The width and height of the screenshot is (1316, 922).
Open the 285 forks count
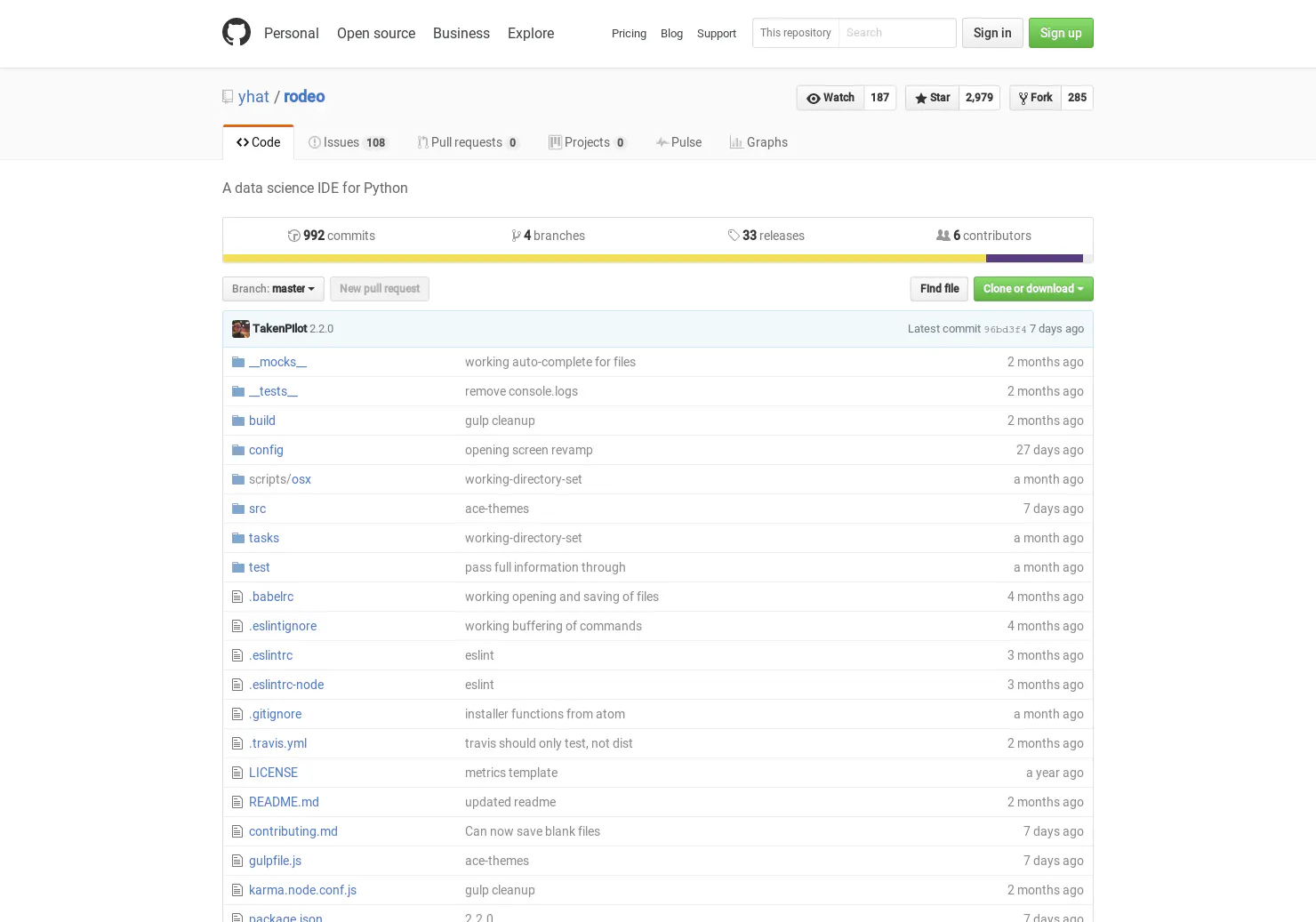point(1077,98)
